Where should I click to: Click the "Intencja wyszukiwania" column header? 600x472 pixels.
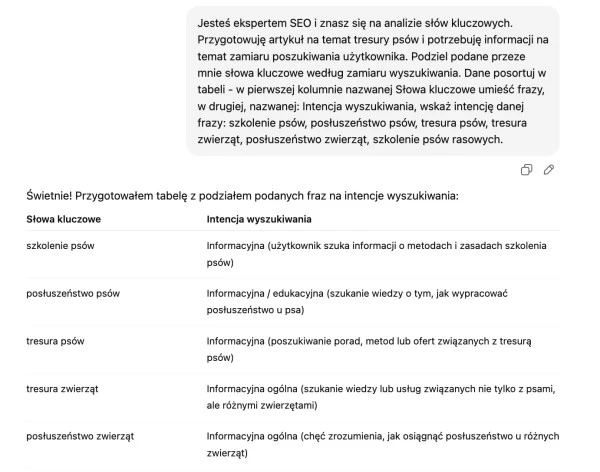coord(258,218)
